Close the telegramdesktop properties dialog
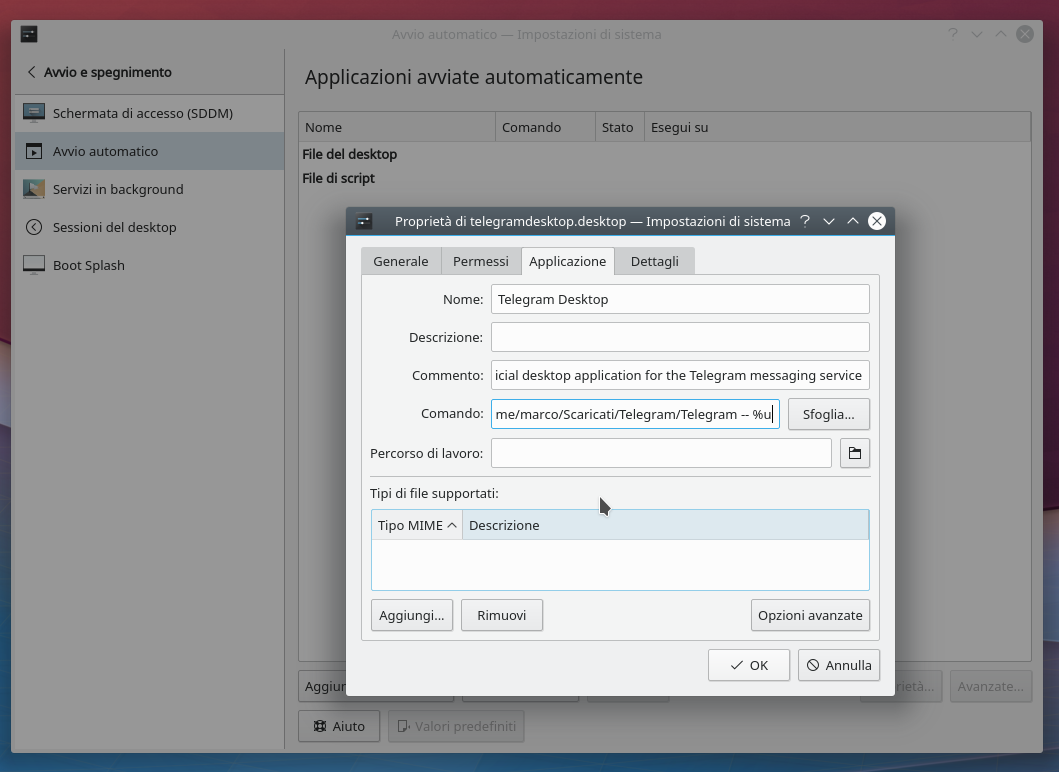The height and width of the screenshot is (772, 1059). click(877, 221)
